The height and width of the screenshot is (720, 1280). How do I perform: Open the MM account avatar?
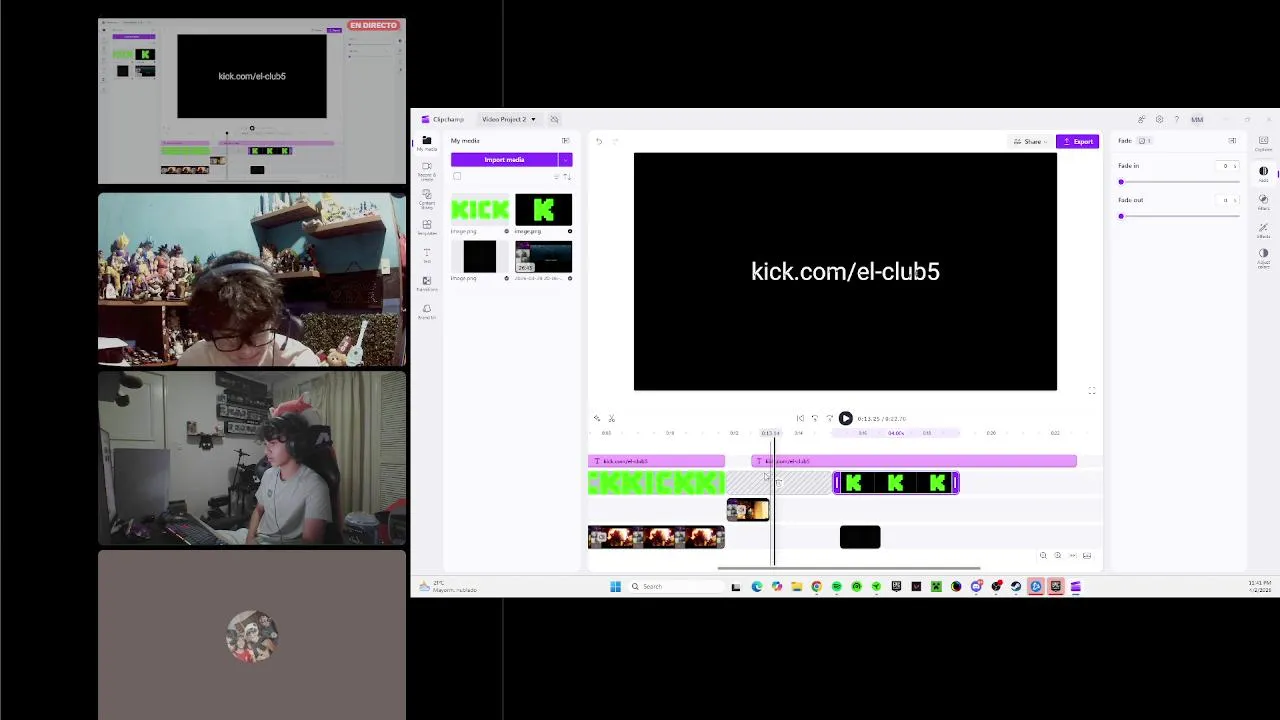1197,119
